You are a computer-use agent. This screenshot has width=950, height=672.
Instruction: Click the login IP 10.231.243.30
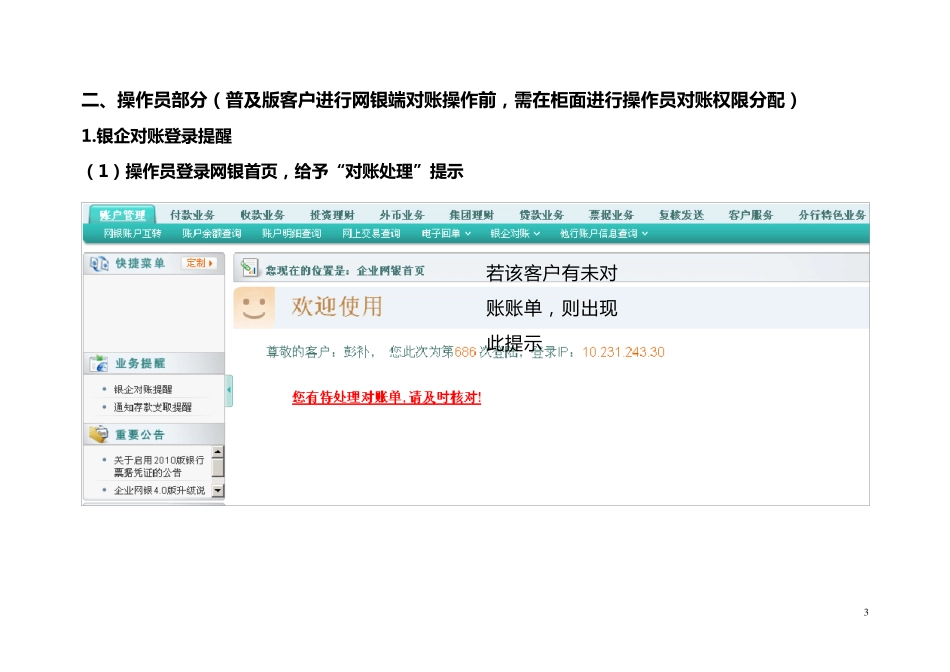point(623,352)
